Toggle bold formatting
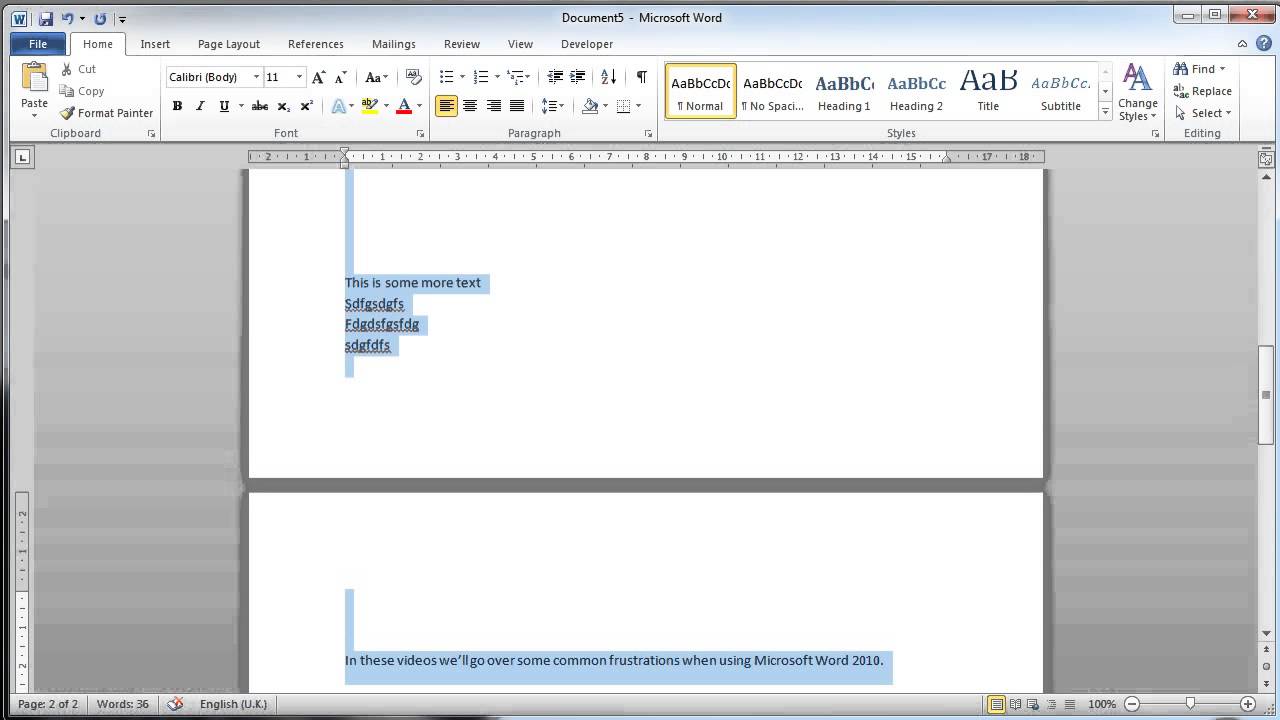This screenshot has height=720, width=1280. 177,106
